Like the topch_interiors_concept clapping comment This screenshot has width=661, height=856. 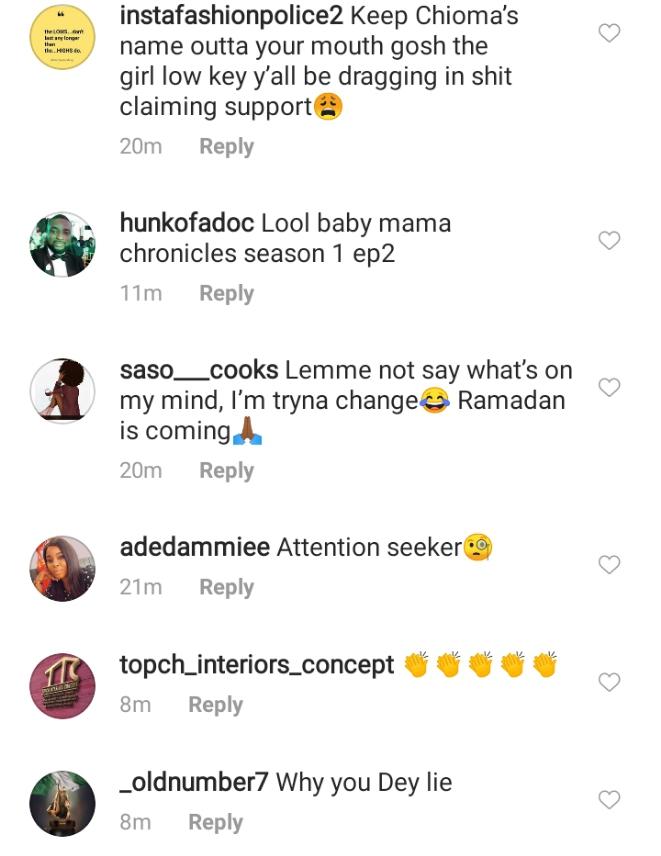(x=608, y=682)
